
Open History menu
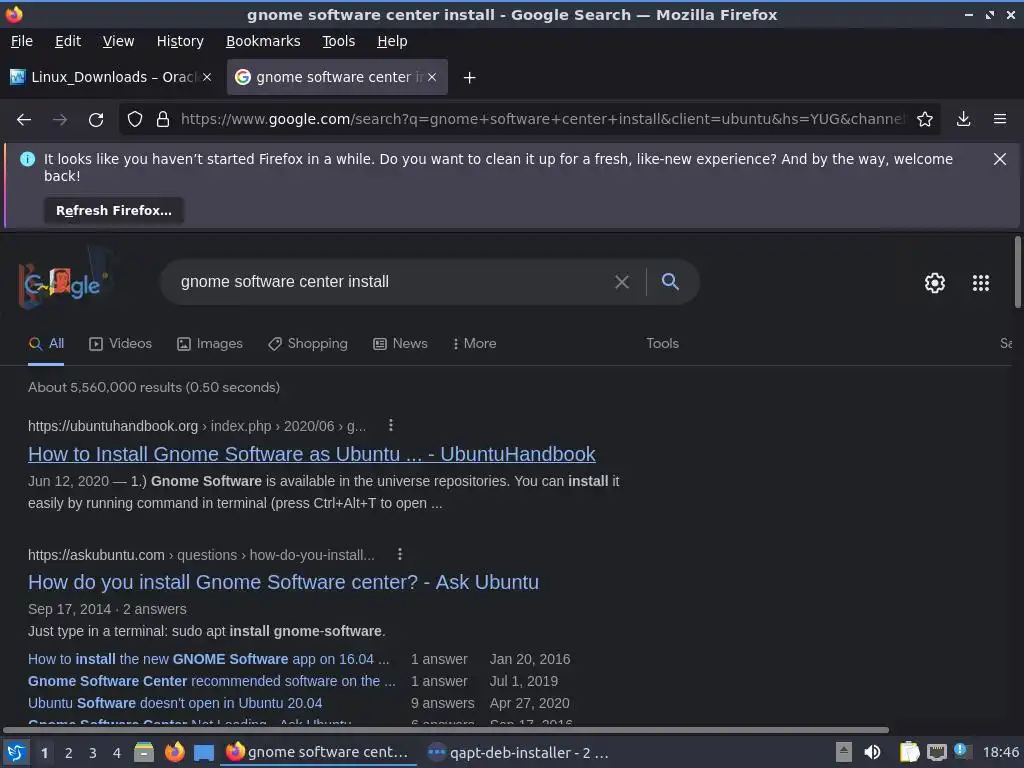[x=180, y=41]
